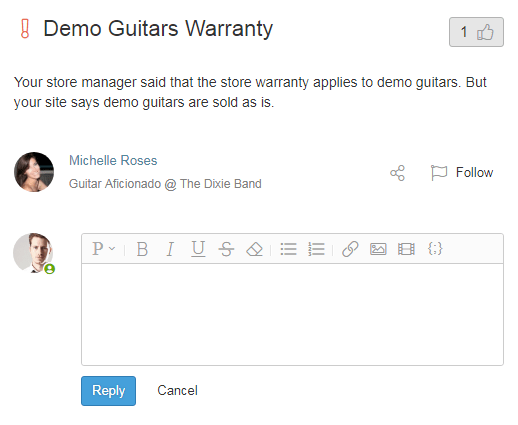Like the post with thumbs-up button

click(x=476, y=32)
